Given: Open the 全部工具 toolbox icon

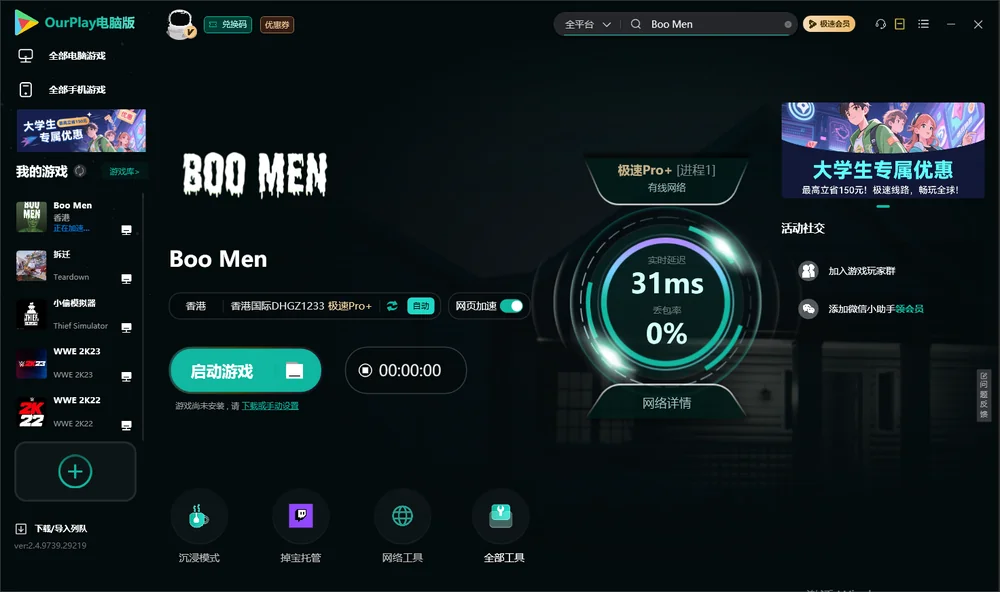Looking at the screenshot, I should click(x=501, y=517).
